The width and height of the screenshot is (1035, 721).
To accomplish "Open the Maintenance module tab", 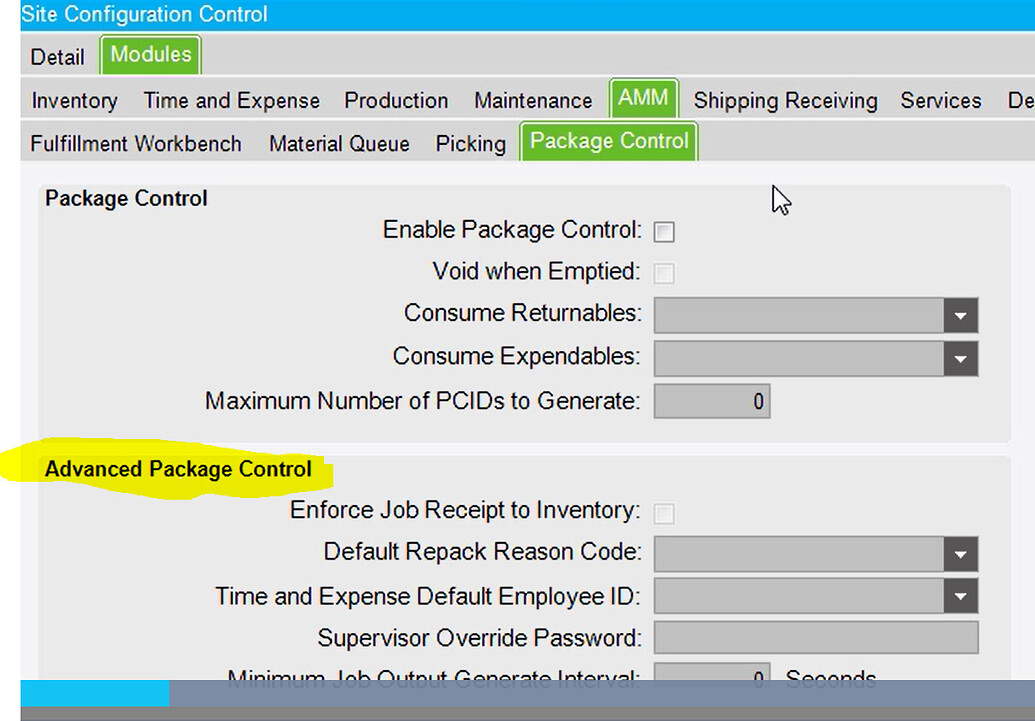I will (532, 100).
